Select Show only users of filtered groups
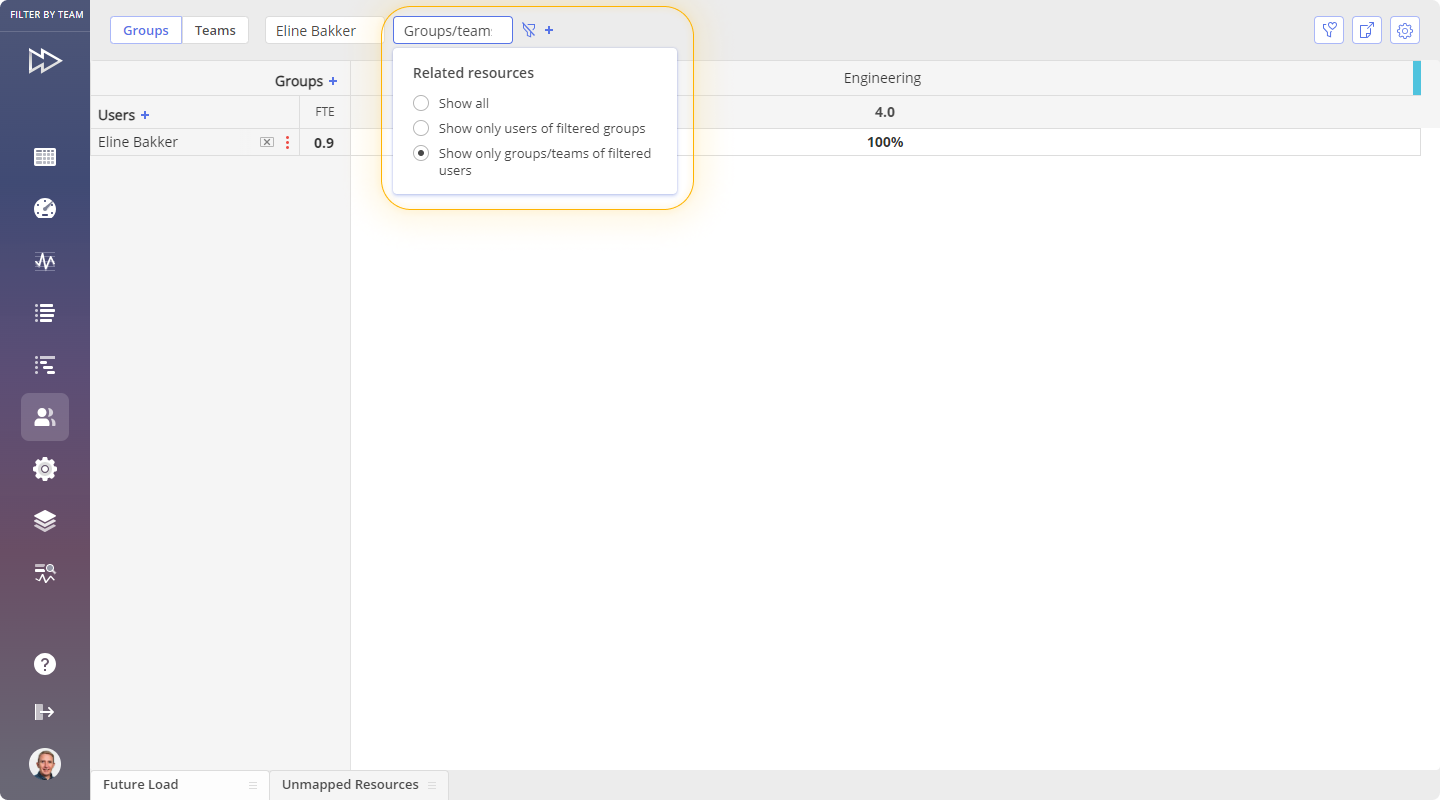Screen dimensions: 1440x800 [x=421, y=128]
